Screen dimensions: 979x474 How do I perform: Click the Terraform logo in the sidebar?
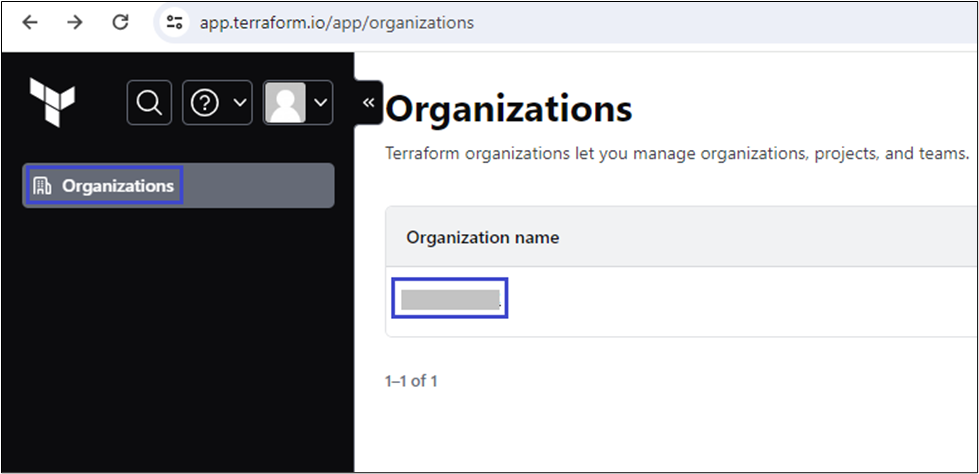[52, 102]
